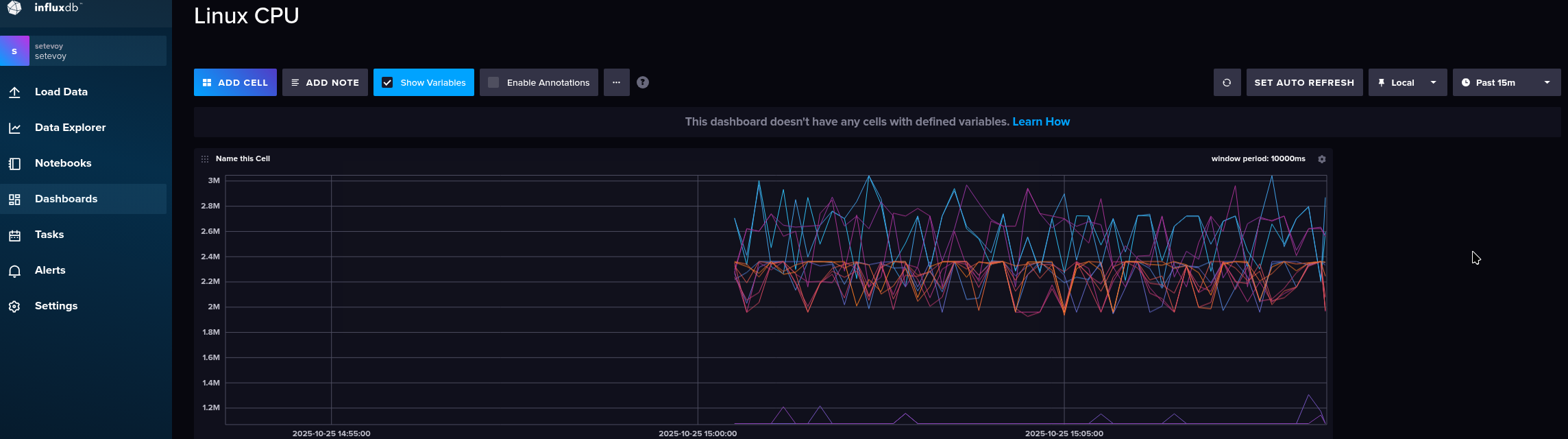Click the cell drag handle dots

(205, 159)
